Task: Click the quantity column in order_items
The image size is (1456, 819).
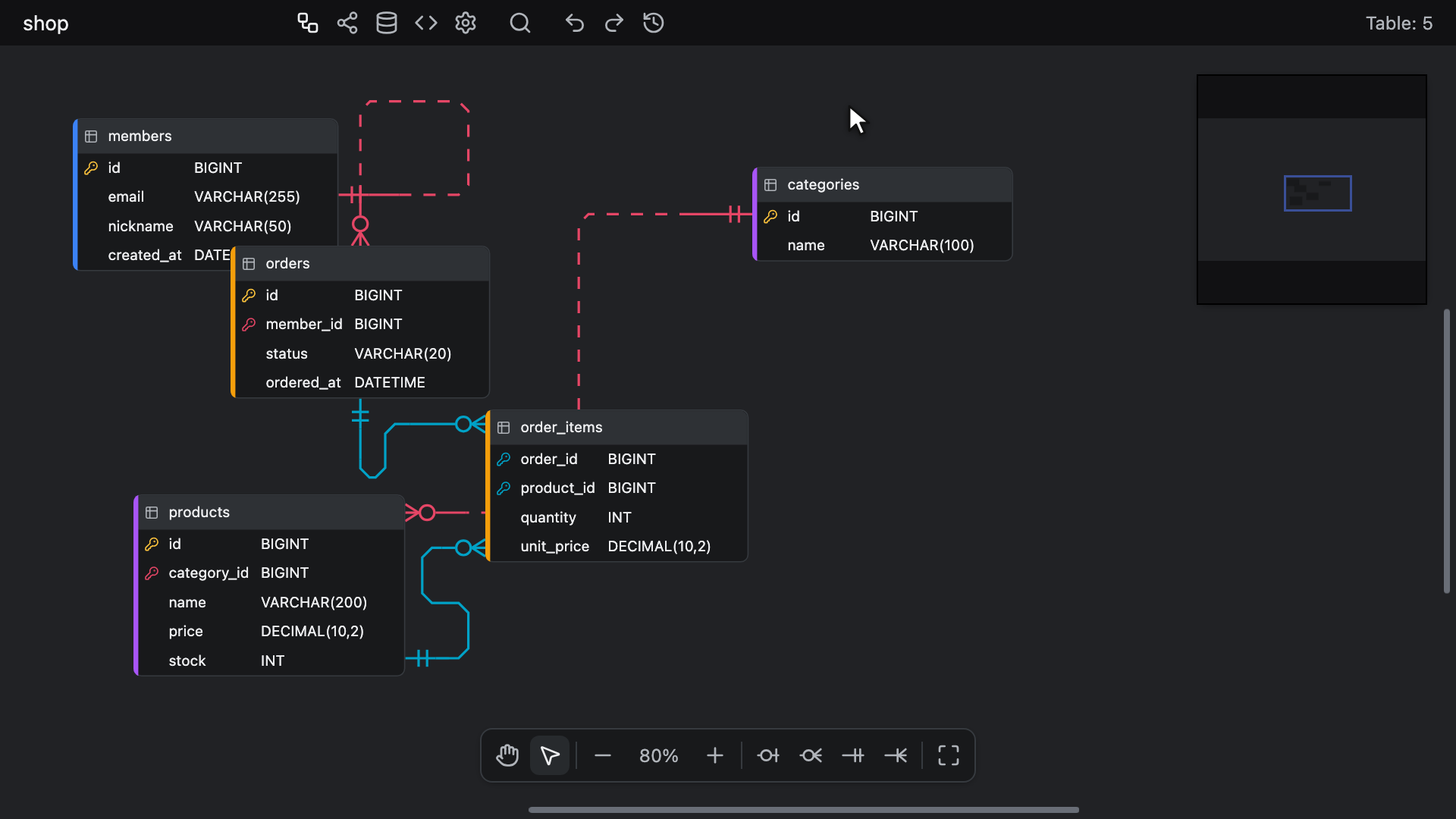Action: [548, 518]
